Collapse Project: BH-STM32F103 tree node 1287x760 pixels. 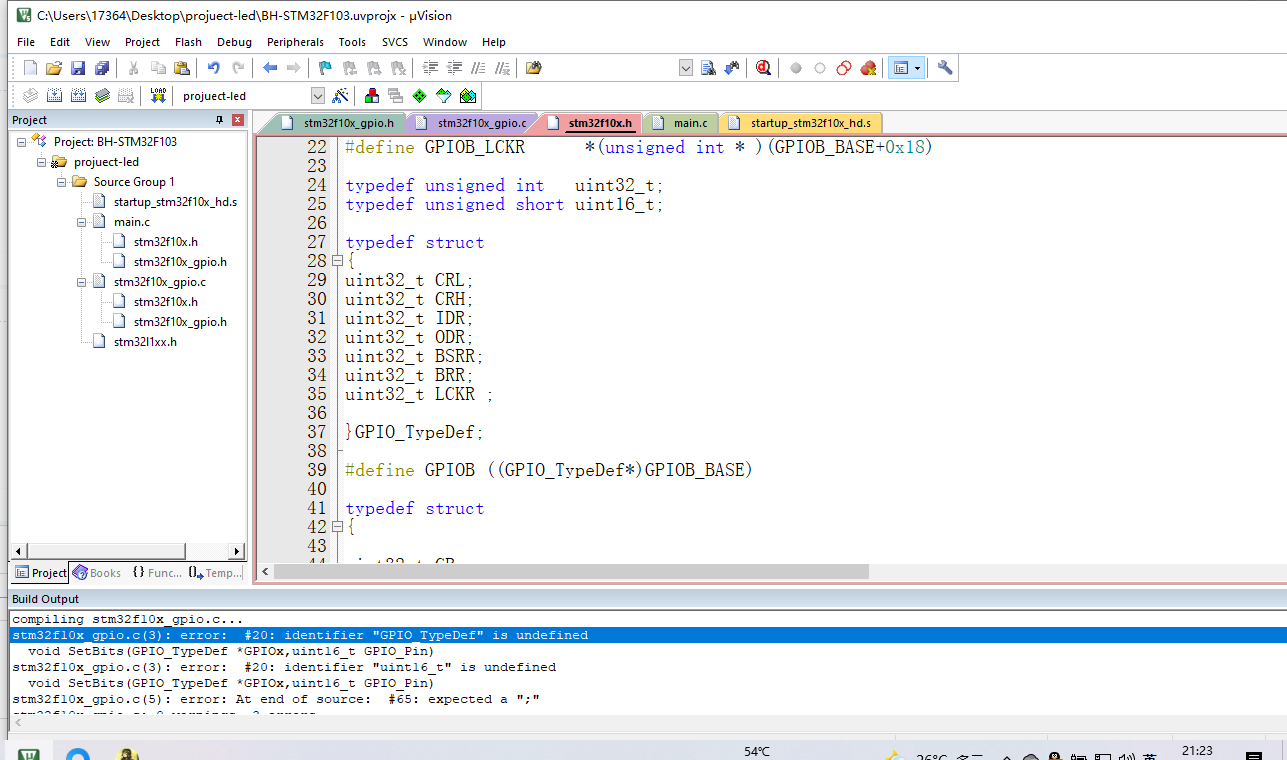tap(22, 142)
